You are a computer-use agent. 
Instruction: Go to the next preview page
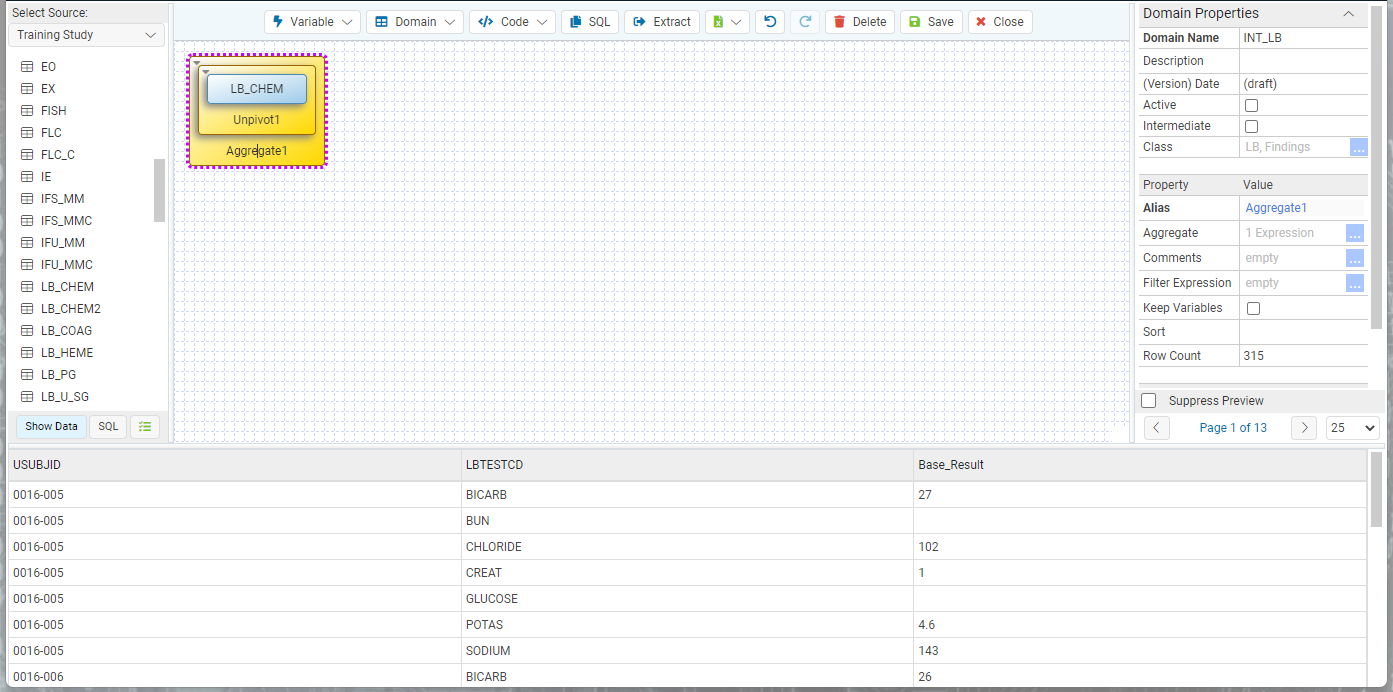[1303, 428]
